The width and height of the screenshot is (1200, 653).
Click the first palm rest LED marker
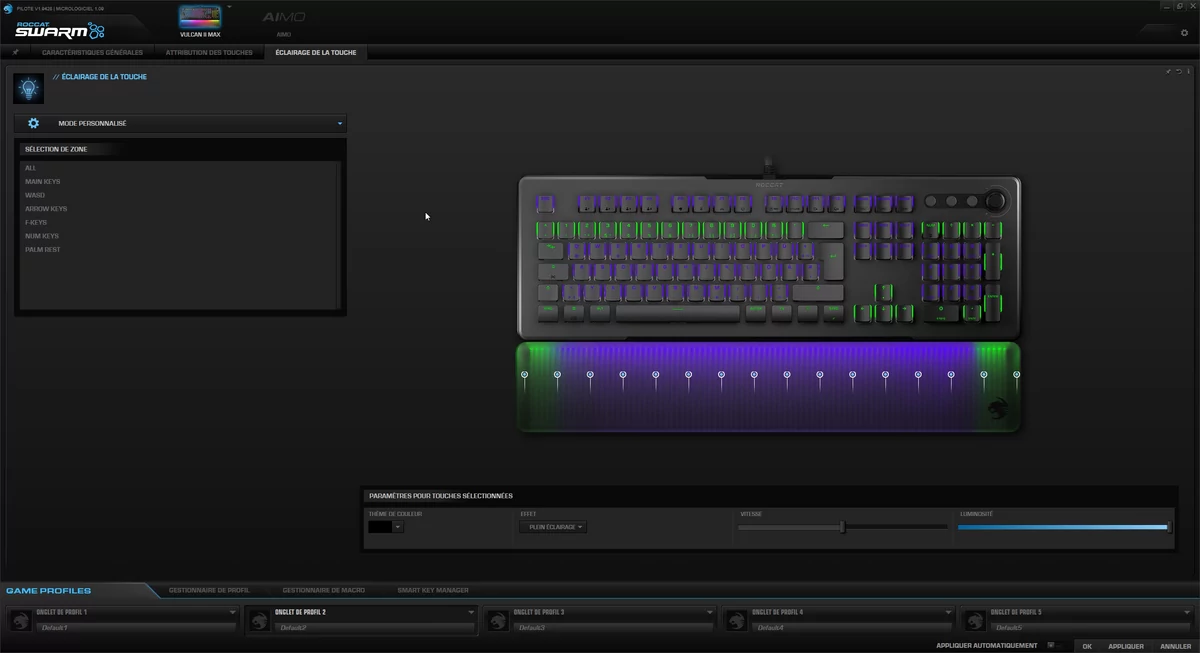(x=524, y=375)
